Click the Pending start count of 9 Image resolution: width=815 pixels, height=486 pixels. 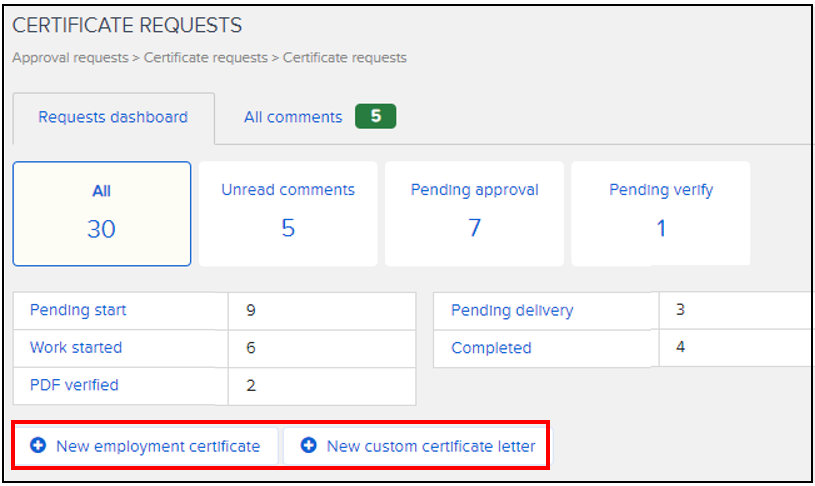[251, 310]
